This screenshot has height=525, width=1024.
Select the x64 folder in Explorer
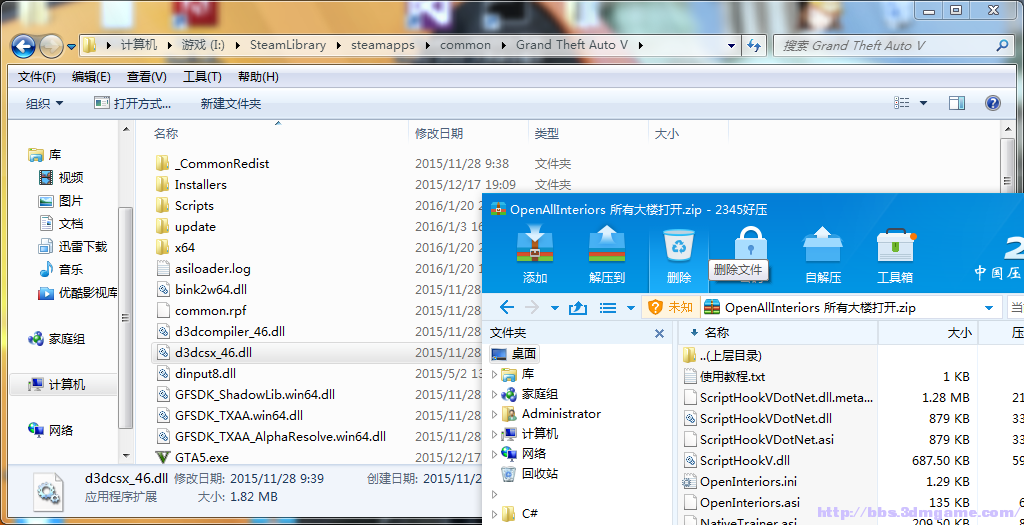point(176,247)
